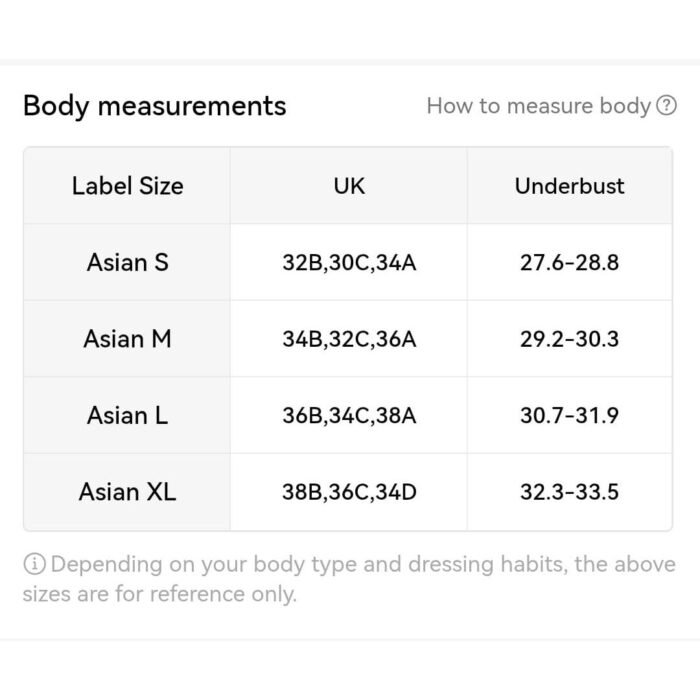Screen dimensions: 700x700
Task: Select the 32B,30C,34A UK size cell
Action: 349,262
